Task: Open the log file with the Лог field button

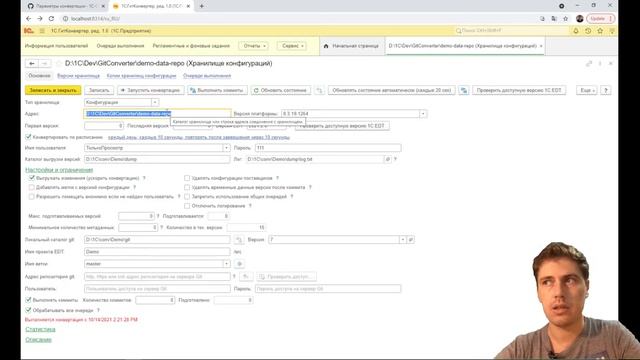Action: (x=388, y=159)
